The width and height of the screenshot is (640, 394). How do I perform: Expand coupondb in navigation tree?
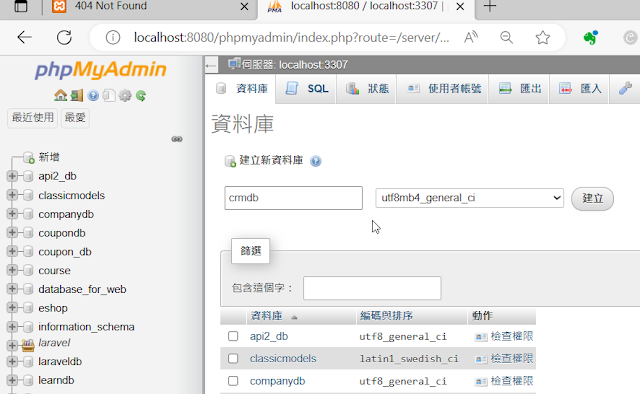[x=12, y=232]
